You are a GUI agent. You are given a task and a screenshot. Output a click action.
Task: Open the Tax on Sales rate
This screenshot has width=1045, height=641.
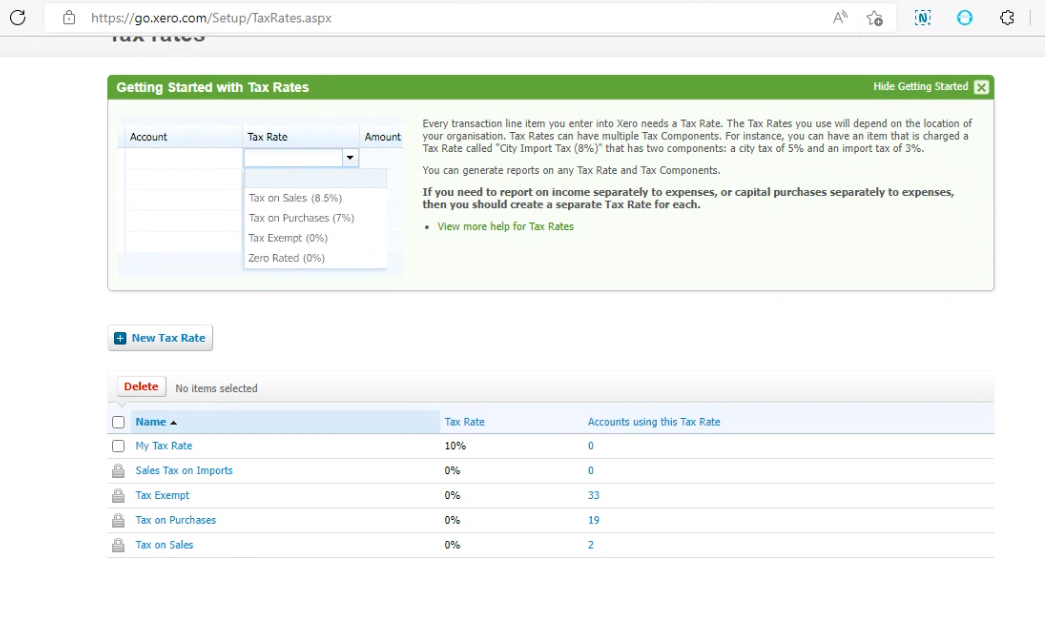click(164, 544)
